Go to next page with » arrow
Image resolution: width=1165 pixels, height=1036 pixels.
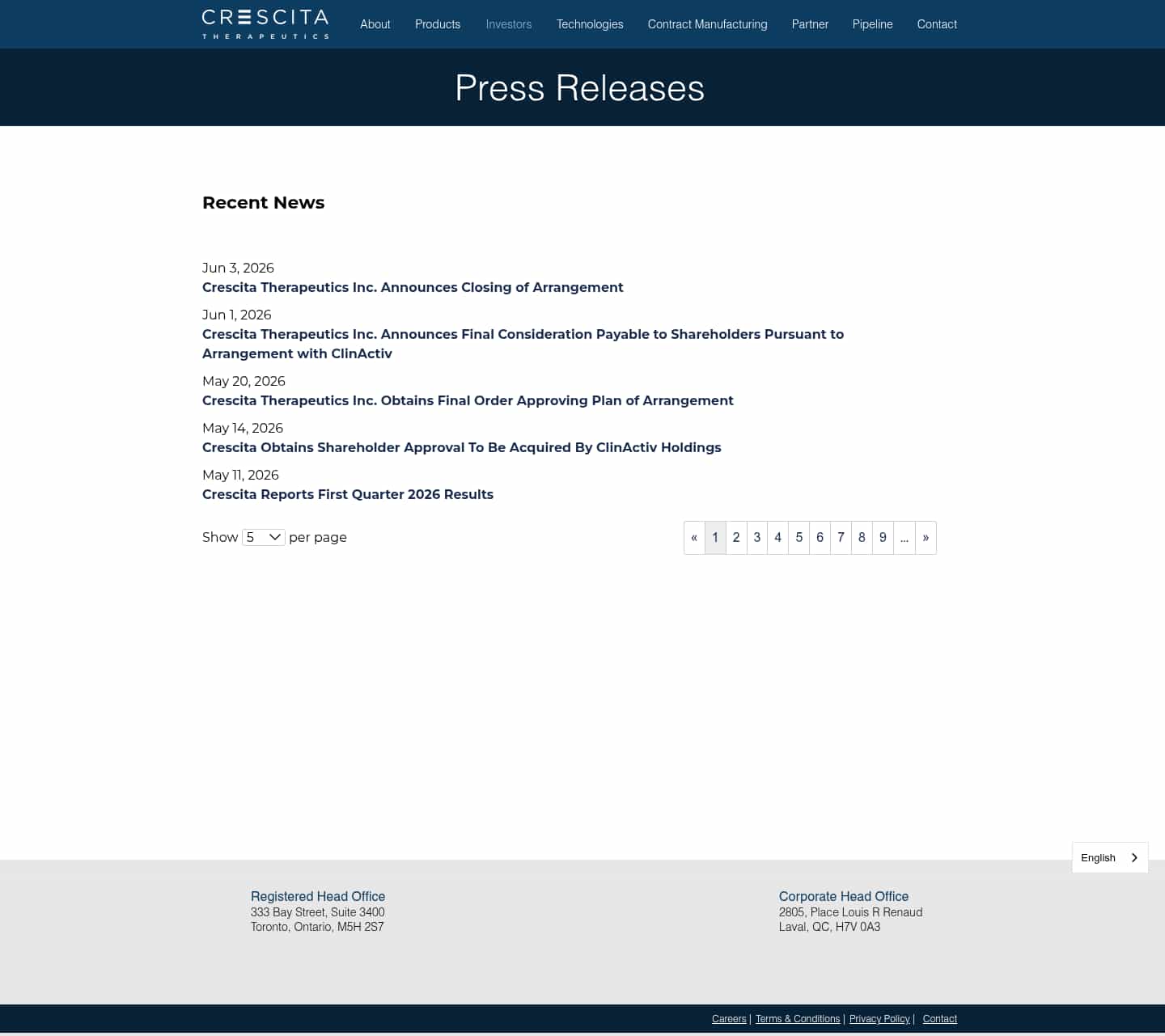926,538
